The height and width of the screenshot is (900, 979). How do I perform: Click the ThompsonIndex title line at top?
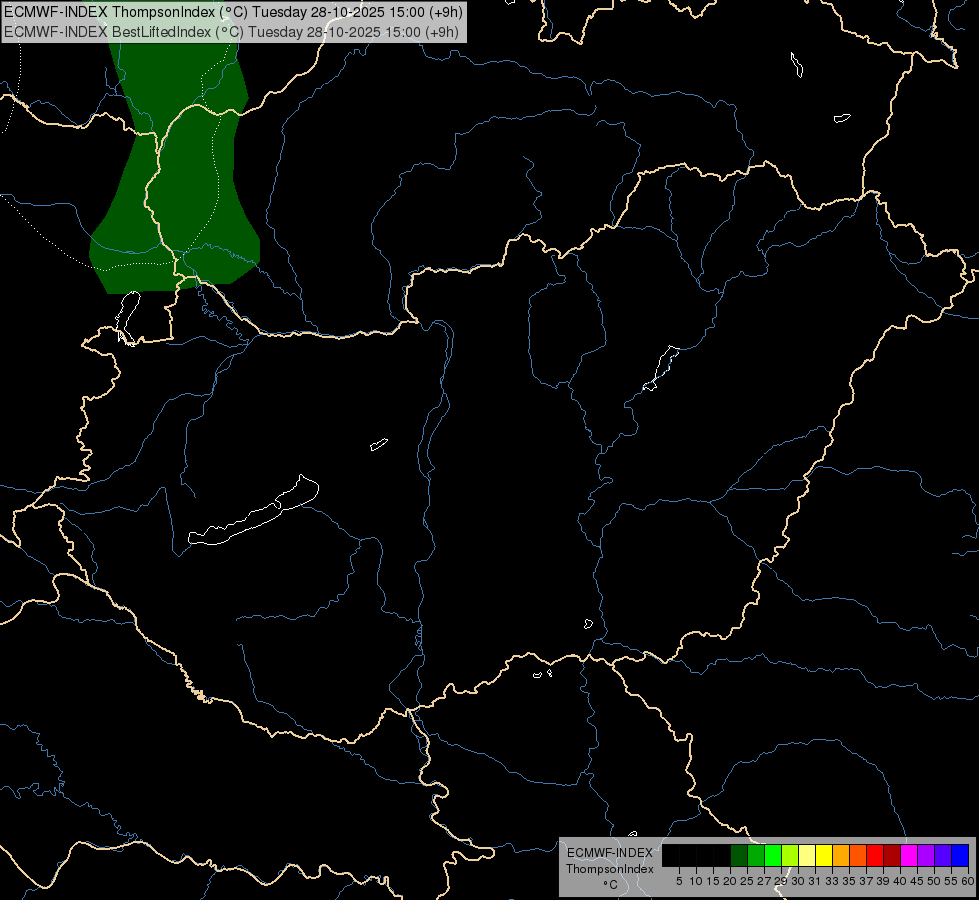pos(233,12)
